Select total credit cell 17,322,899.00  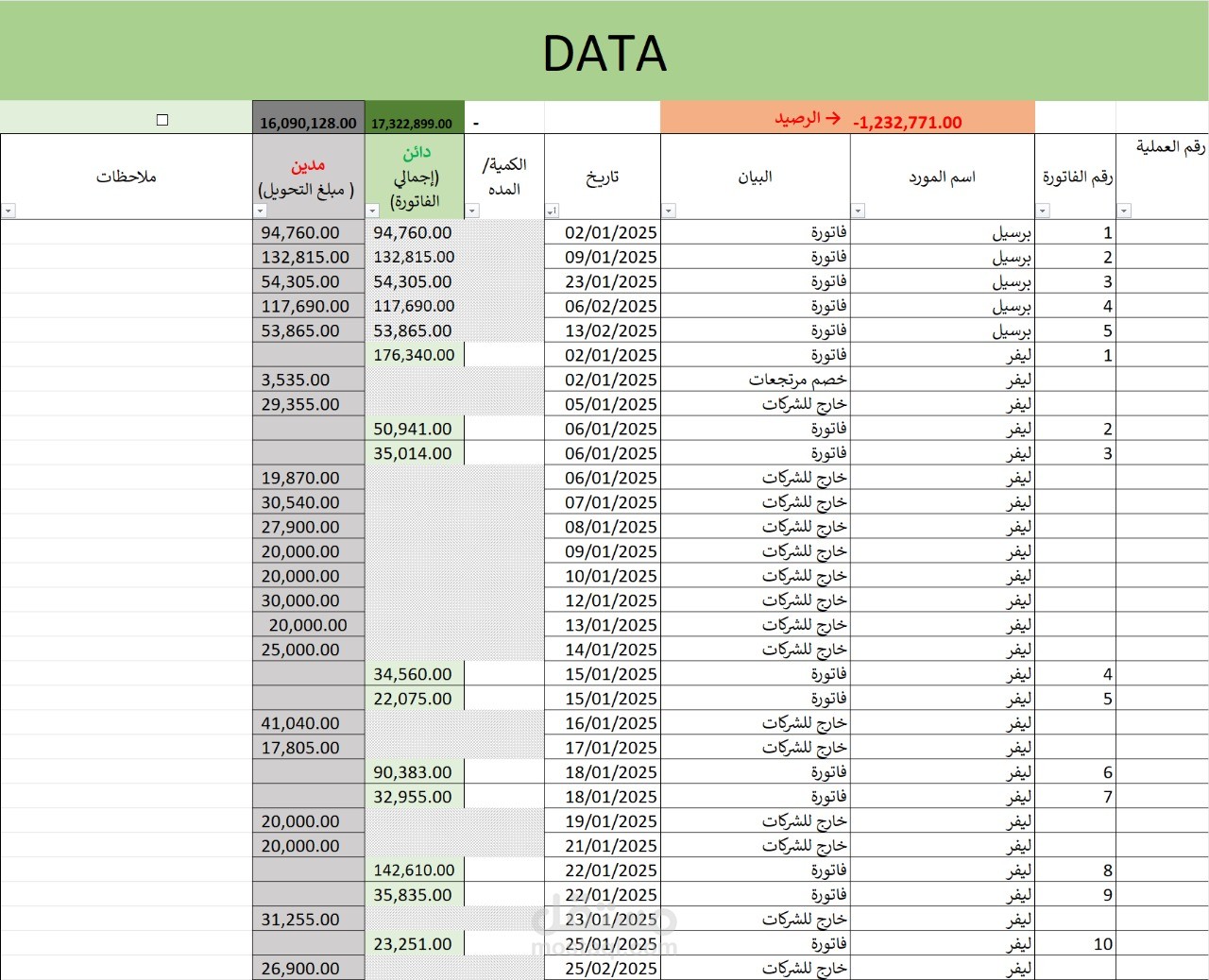(x=415, y=118)
